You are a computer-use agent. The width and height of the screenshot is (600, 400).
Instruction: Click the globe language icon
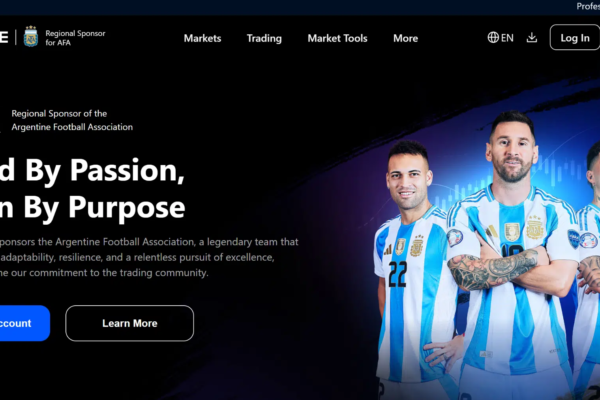point(493,38)
